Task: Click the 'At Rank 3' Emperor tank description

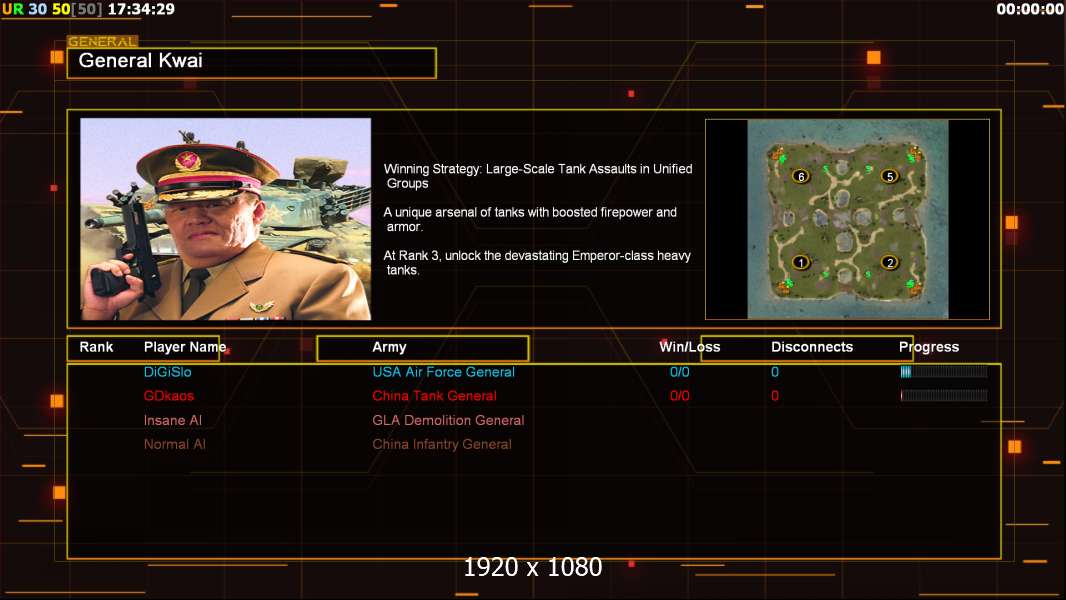Action: point(537,262)
